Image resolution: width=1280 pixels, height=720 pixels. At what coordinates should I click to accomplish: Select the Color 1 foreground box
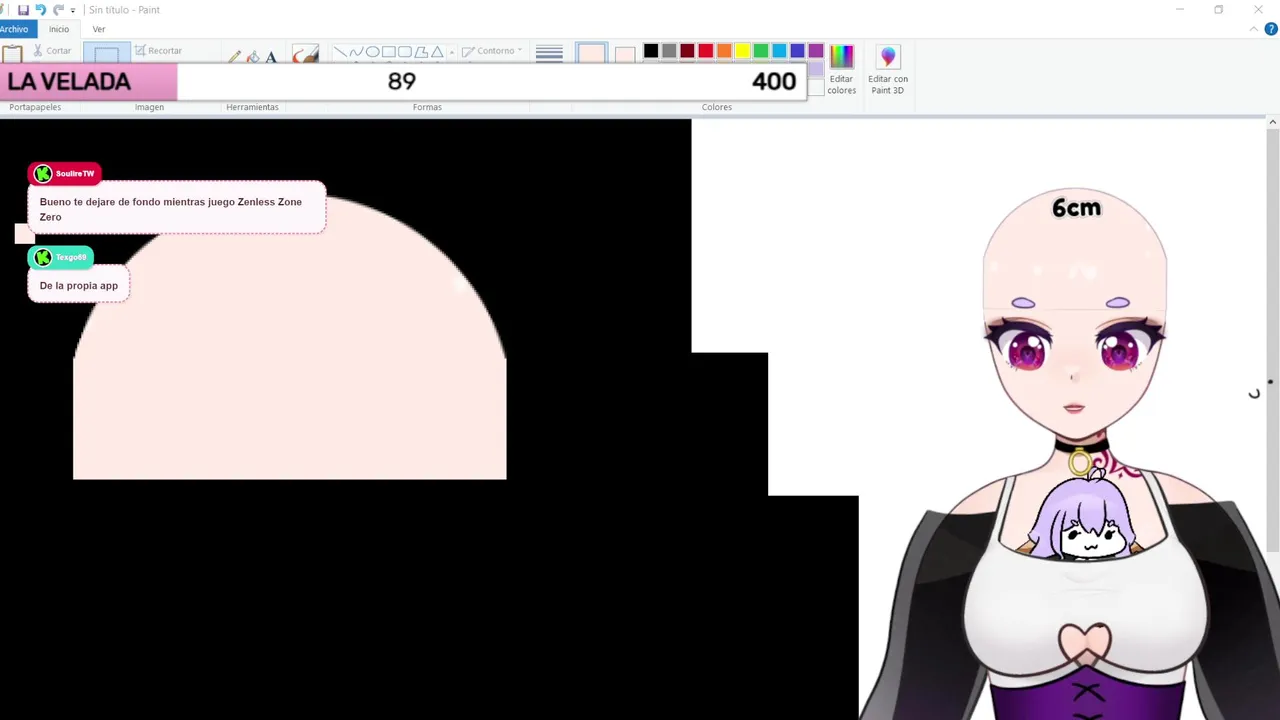click(x=591, y=54)
